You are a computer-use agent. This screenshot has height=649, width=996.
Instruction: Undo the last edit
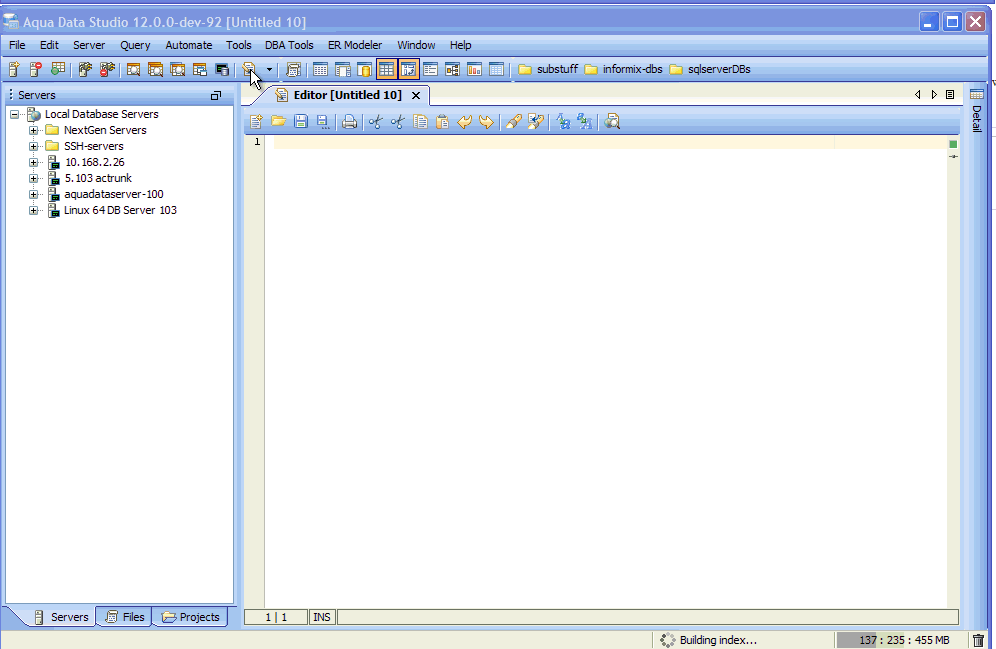point(464,121)
